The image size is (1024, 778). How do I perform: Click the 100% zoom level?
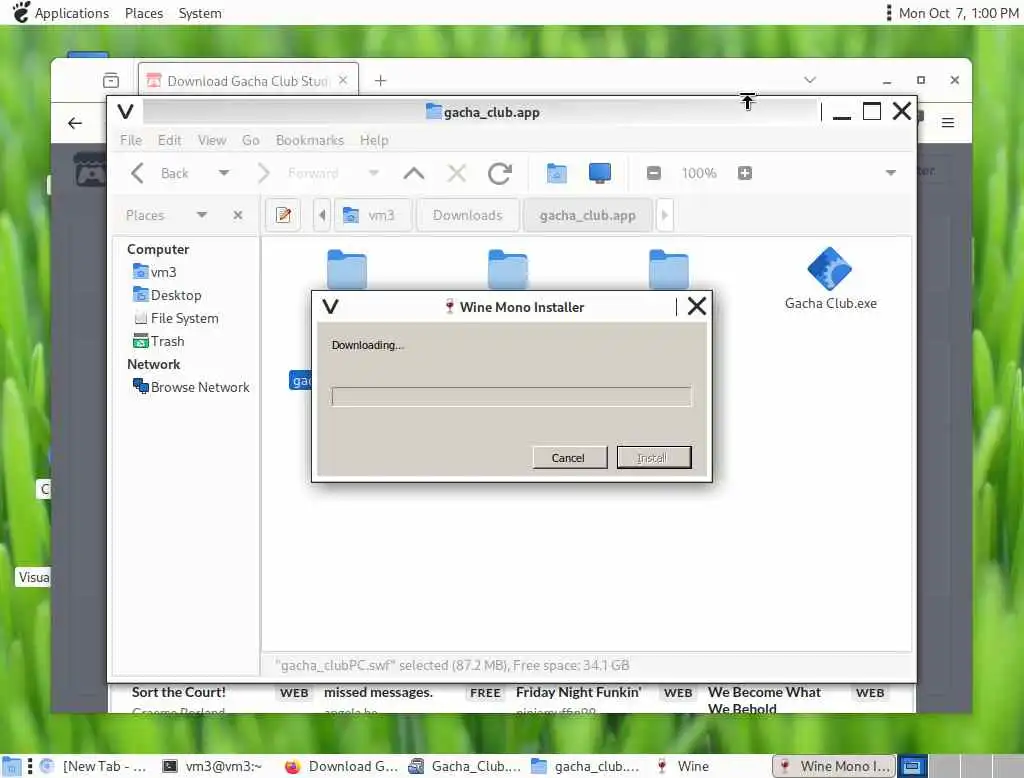click(699, 173)
